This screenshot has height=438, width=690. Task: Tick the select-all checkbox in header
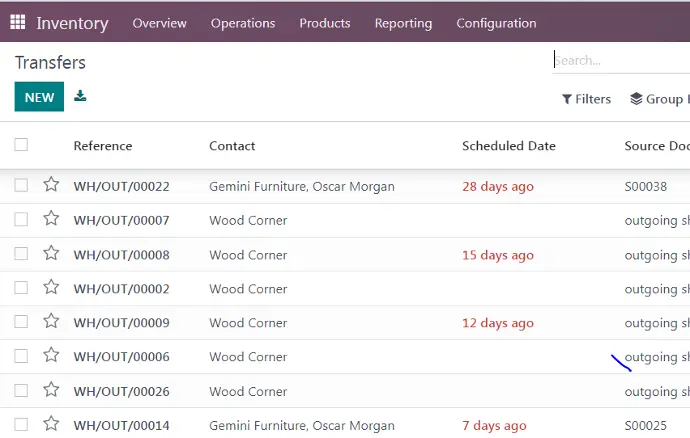coord(21,145)
